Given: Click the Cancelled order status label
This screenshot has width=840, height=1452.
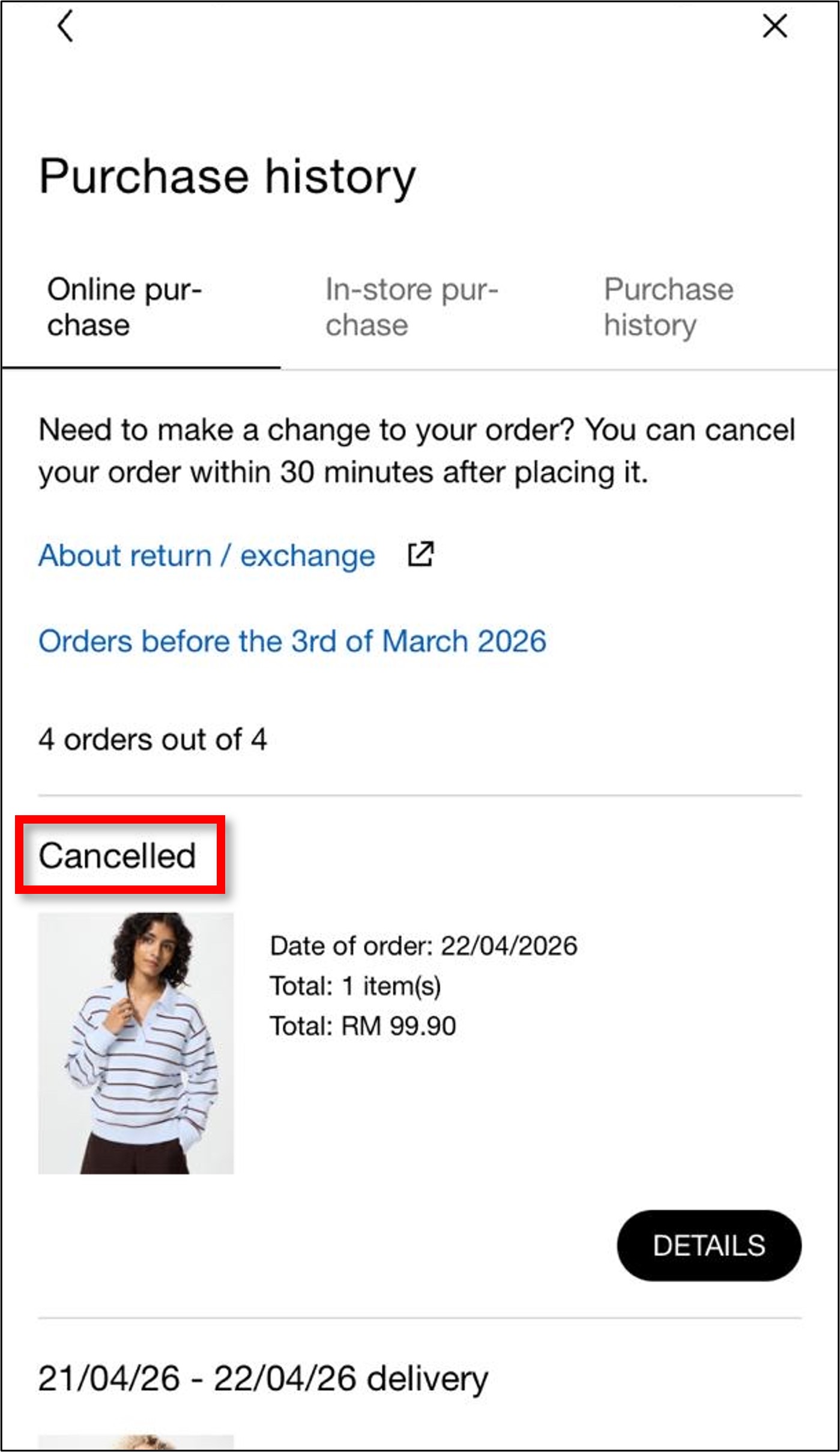Looking at the screenshot, I should pyautogui.click(x=118, y=855).
